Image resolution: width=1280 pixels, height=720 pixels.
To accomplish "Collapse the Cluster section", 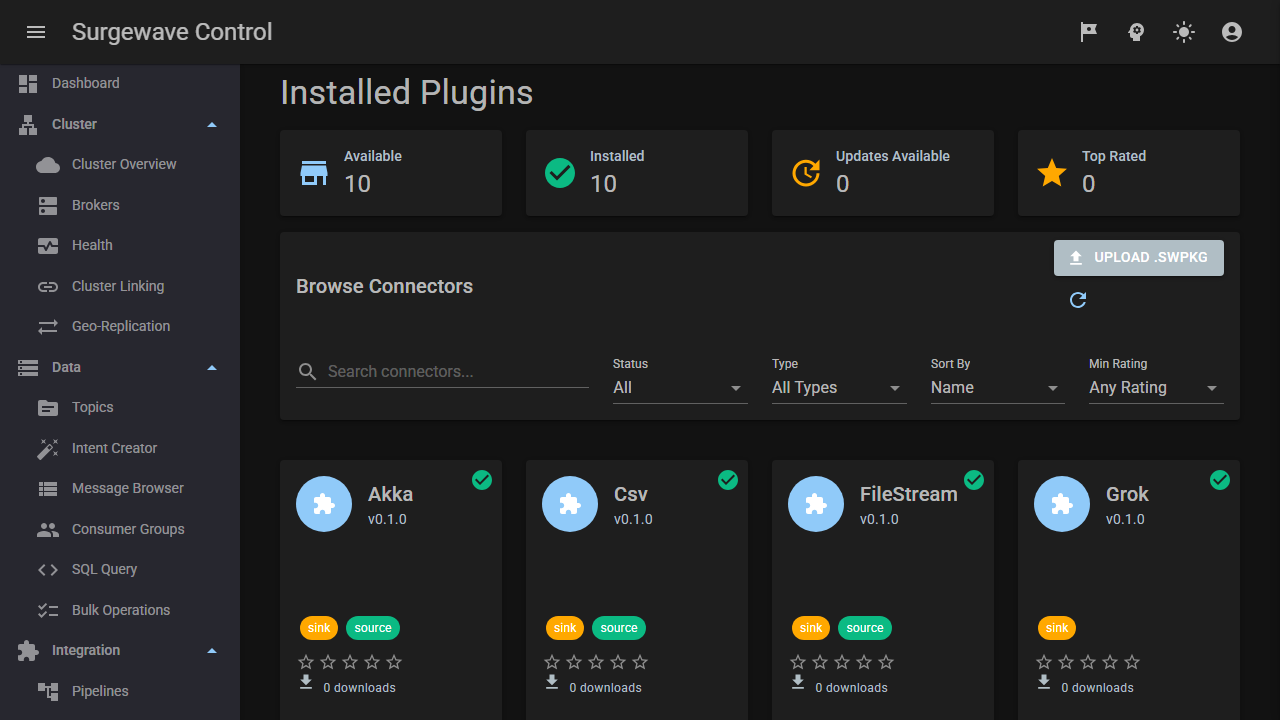I will coord(120,124).
